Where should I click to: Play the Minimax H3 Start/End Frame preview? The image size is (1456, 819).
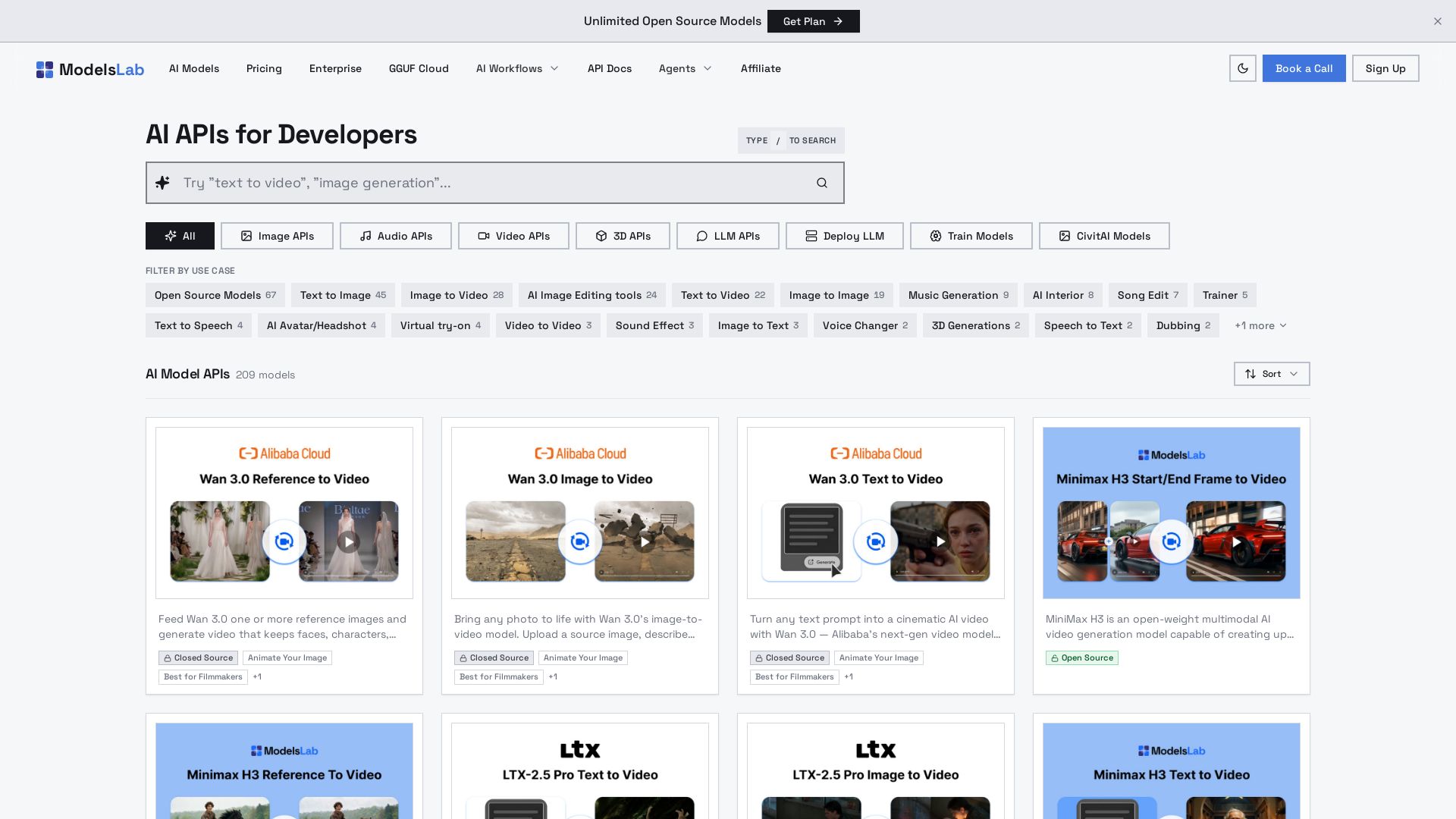pos(1235,541)
